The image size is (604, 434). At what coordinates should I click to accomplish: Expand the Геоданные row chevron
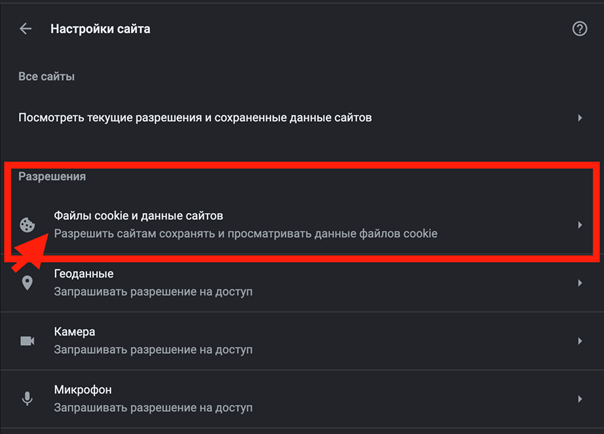coord(580,283)
